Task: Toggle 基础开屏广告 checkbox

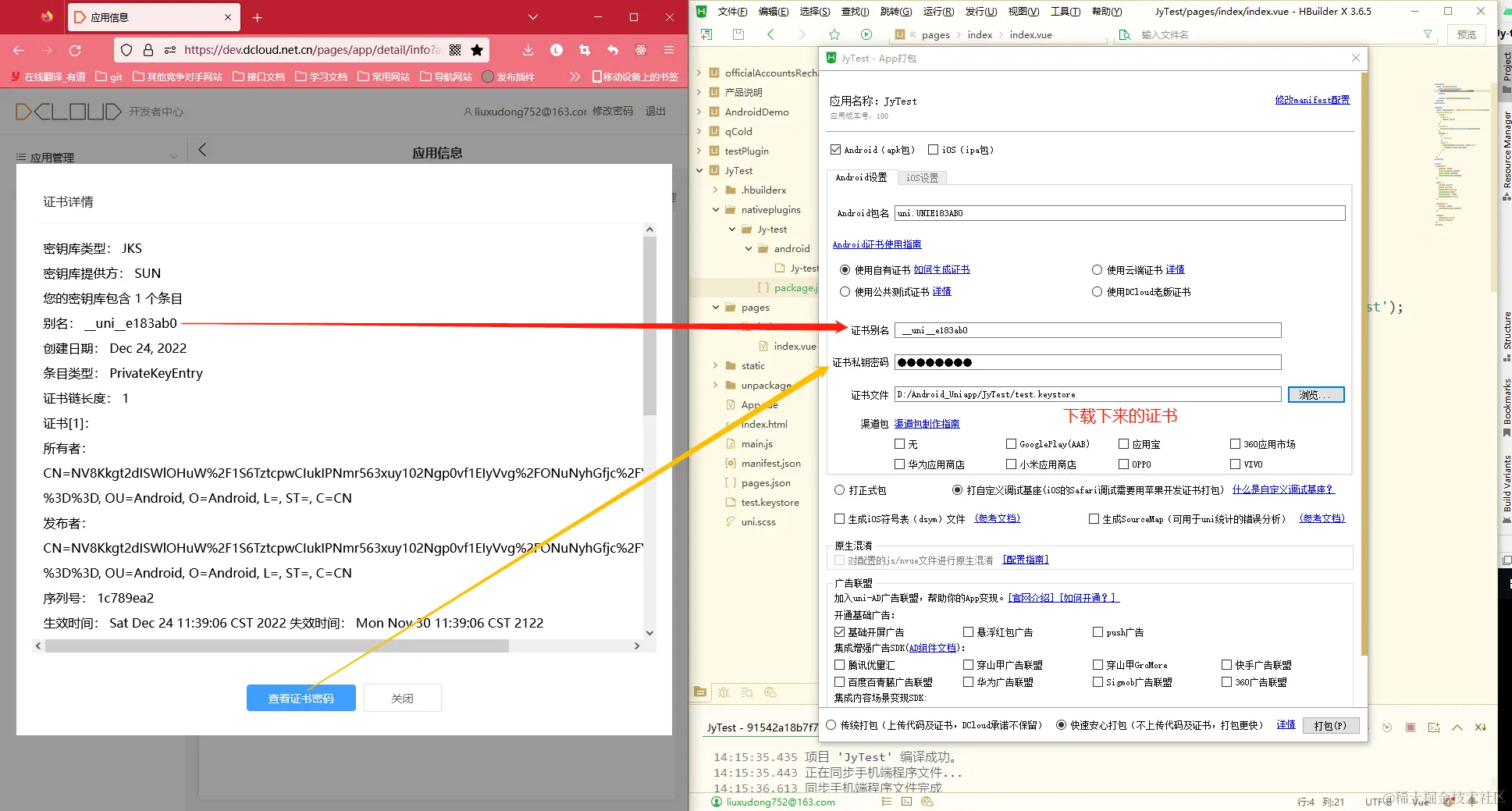Action: point(839,632)
